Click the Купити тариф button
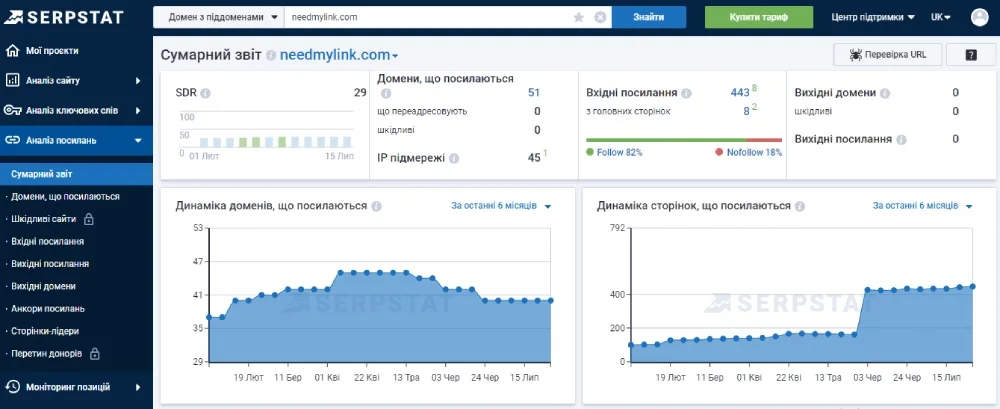Screen dimensions: 1000x409 pos(758,17)
